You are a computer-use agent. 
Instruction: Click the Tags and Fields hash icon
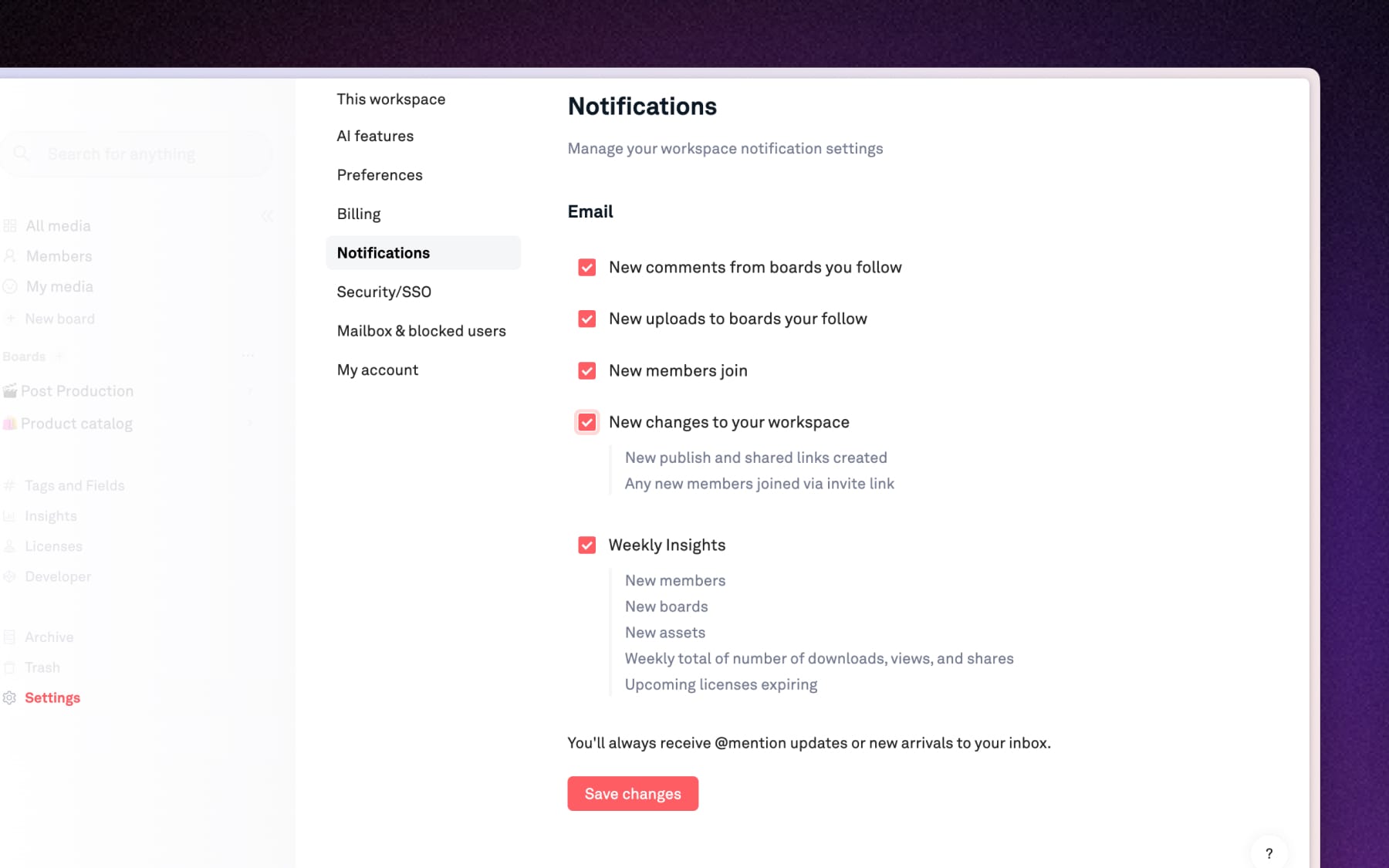coord(10,485)
